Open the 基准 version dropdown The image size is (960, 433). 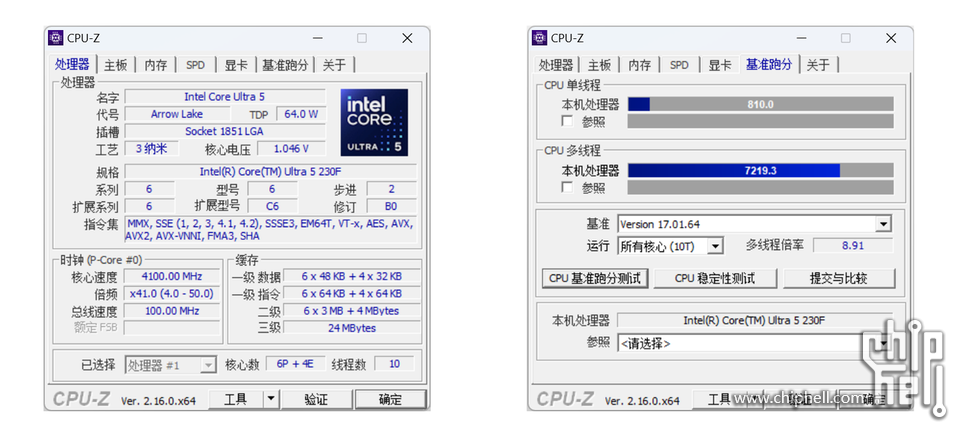[x=883, y=224]
